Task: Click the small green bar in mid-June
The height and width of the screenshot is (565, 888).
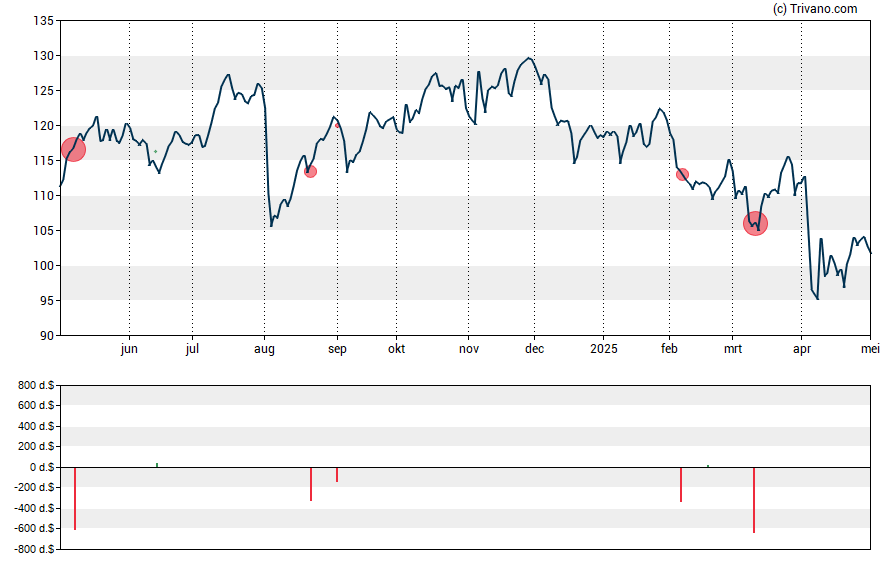Action: click(x=157, y=465)
